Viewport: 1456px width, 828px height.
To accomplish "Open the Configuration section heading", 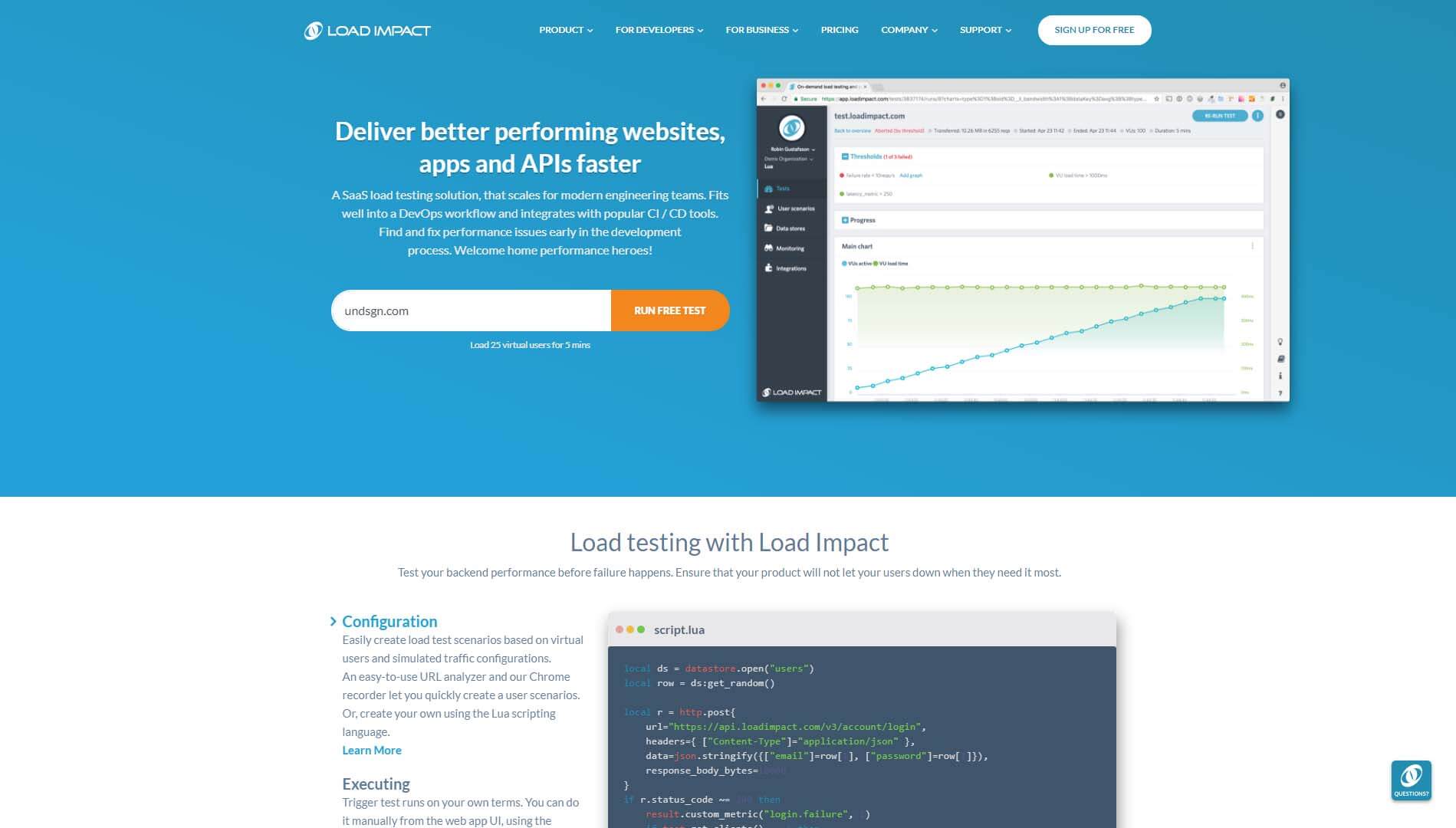I will 389,621.
